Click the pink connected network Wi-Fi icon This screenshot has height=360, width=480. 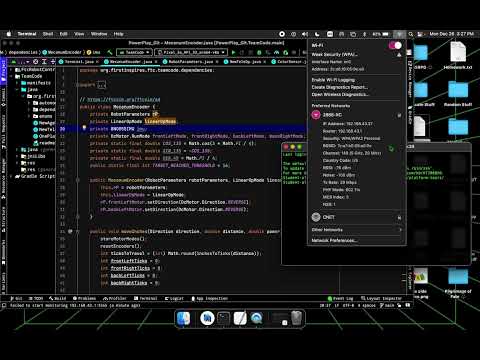(316, 115)
